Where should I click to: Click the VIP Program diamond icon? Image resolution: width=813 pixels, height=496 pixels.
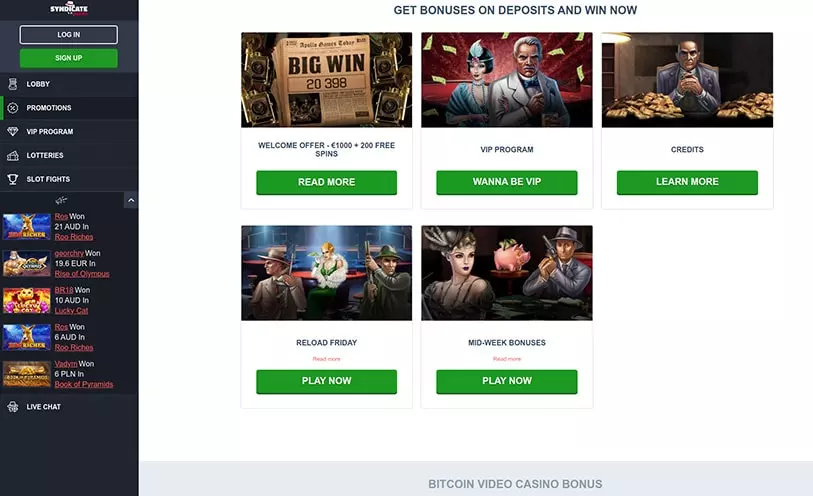pyautogui.click(x=13, y=132)
